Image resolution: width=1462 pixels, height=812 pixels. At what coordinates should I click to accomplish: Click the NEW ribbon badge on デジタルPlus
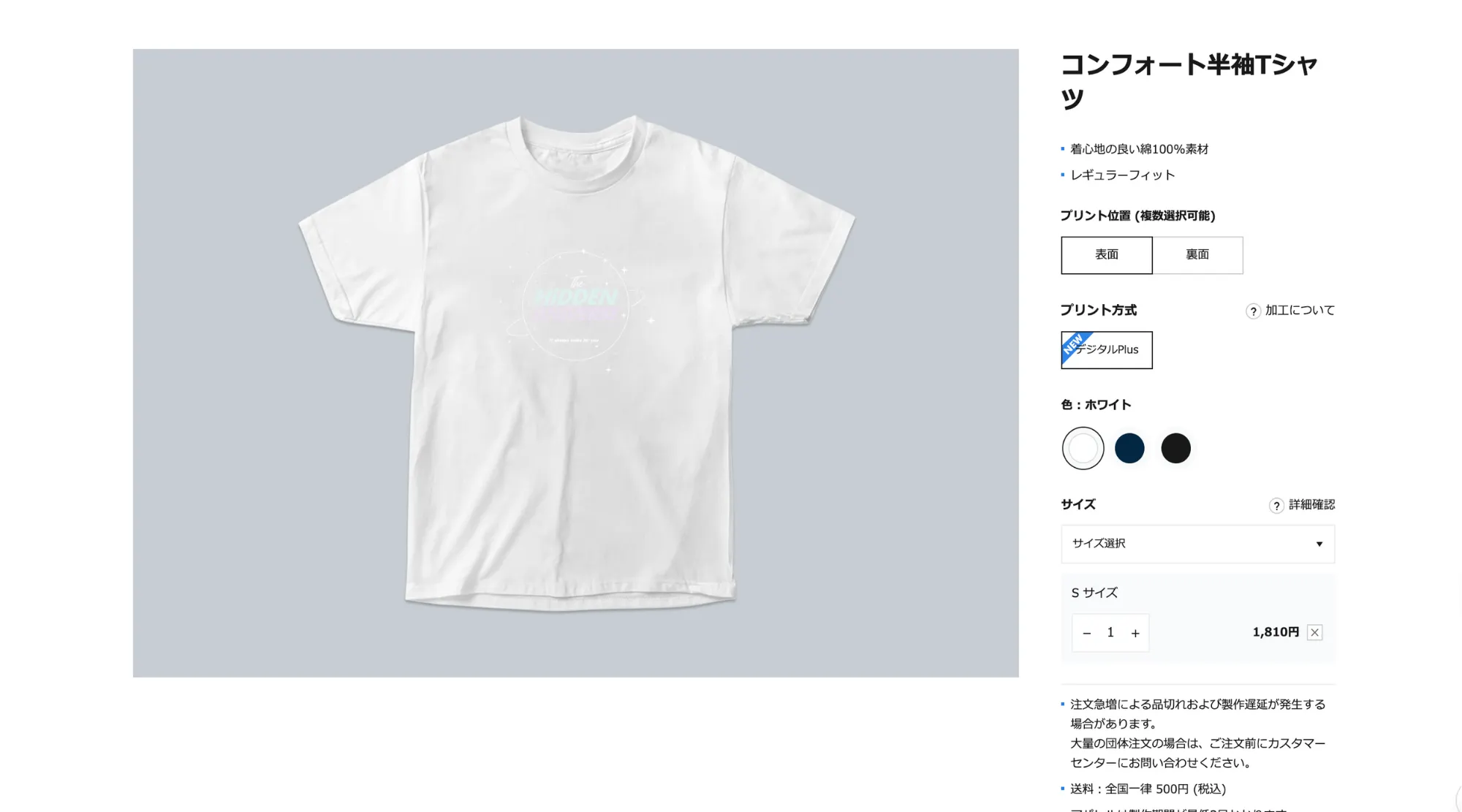1074,345
